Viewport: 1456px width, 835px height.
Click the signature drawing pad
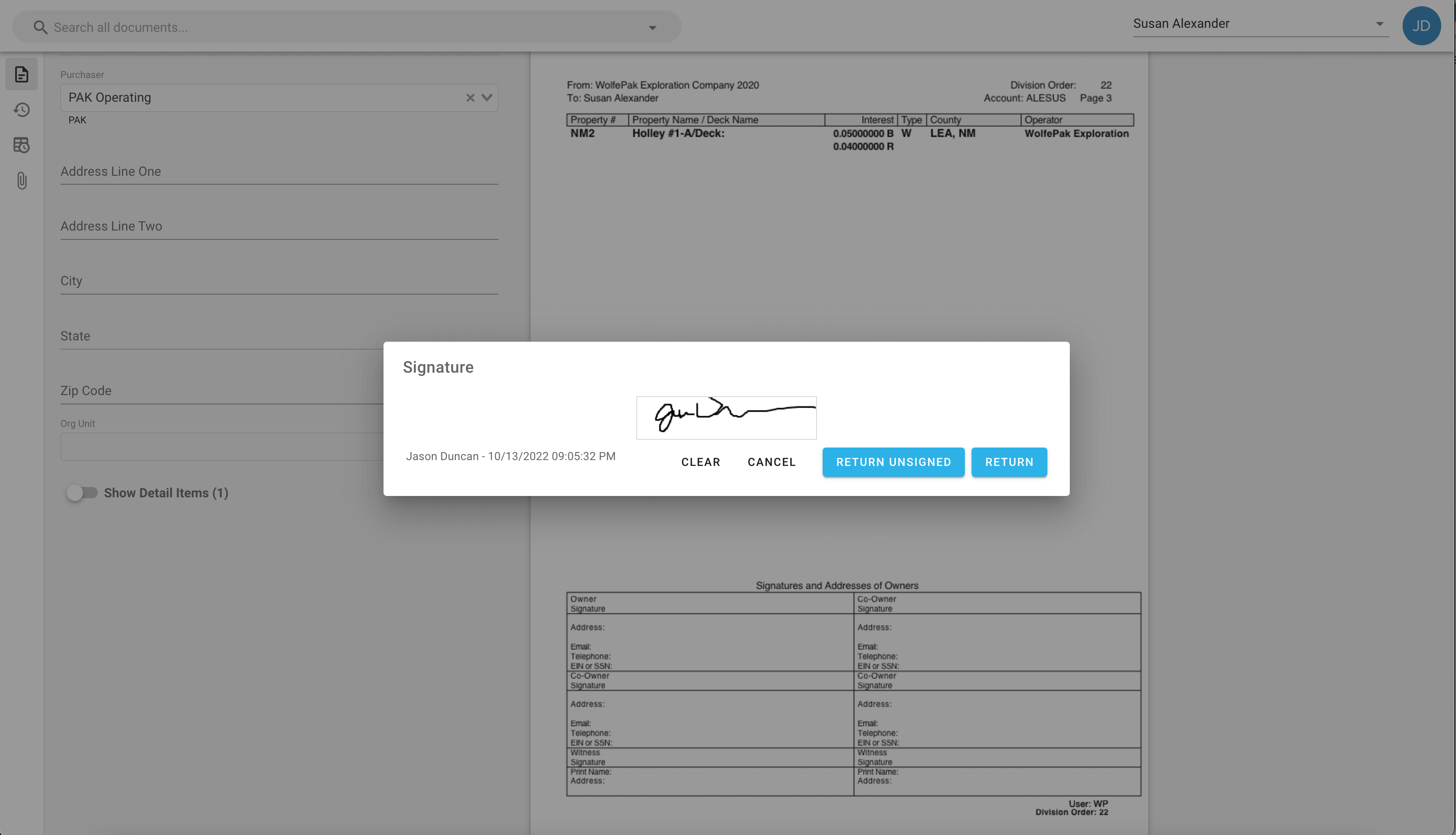pyautogui.click(x=726, y=417)
